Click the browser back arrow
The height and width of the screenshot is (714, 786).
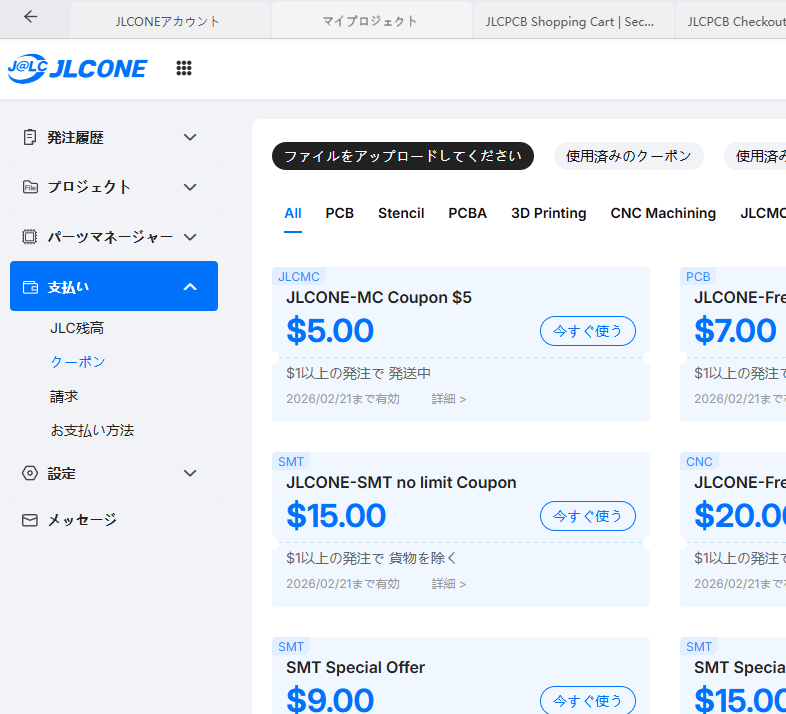click(31, 17)
